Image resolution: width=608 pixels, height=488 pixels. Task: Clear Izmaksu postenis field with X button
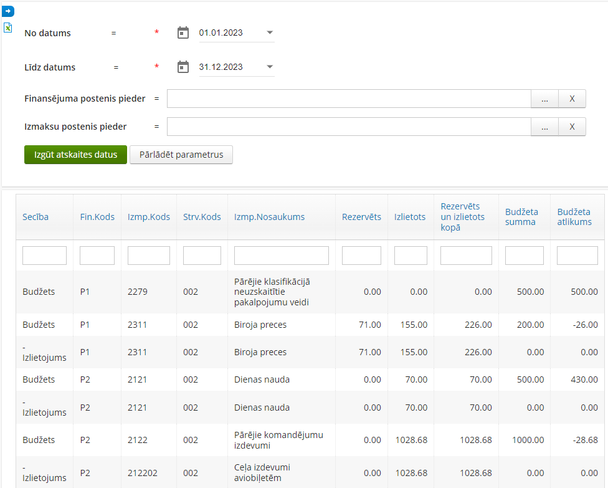tap(571, 127)
